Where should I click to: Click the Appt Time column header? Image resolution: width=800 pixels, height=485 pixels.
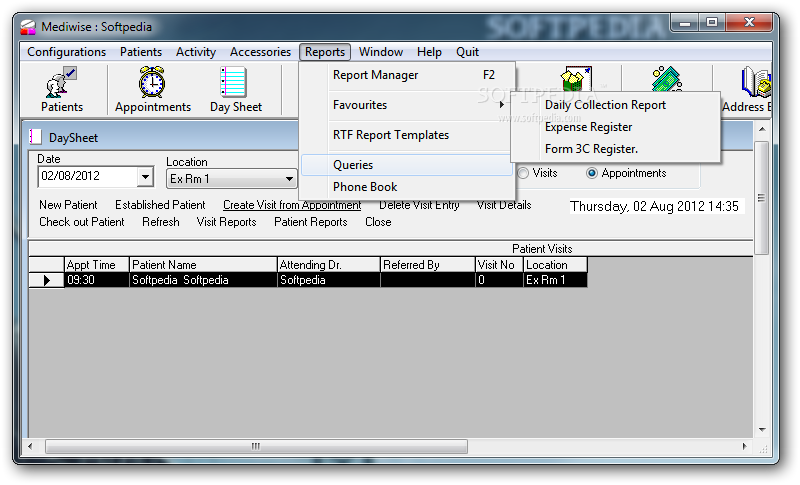click(x=97, y=265)
